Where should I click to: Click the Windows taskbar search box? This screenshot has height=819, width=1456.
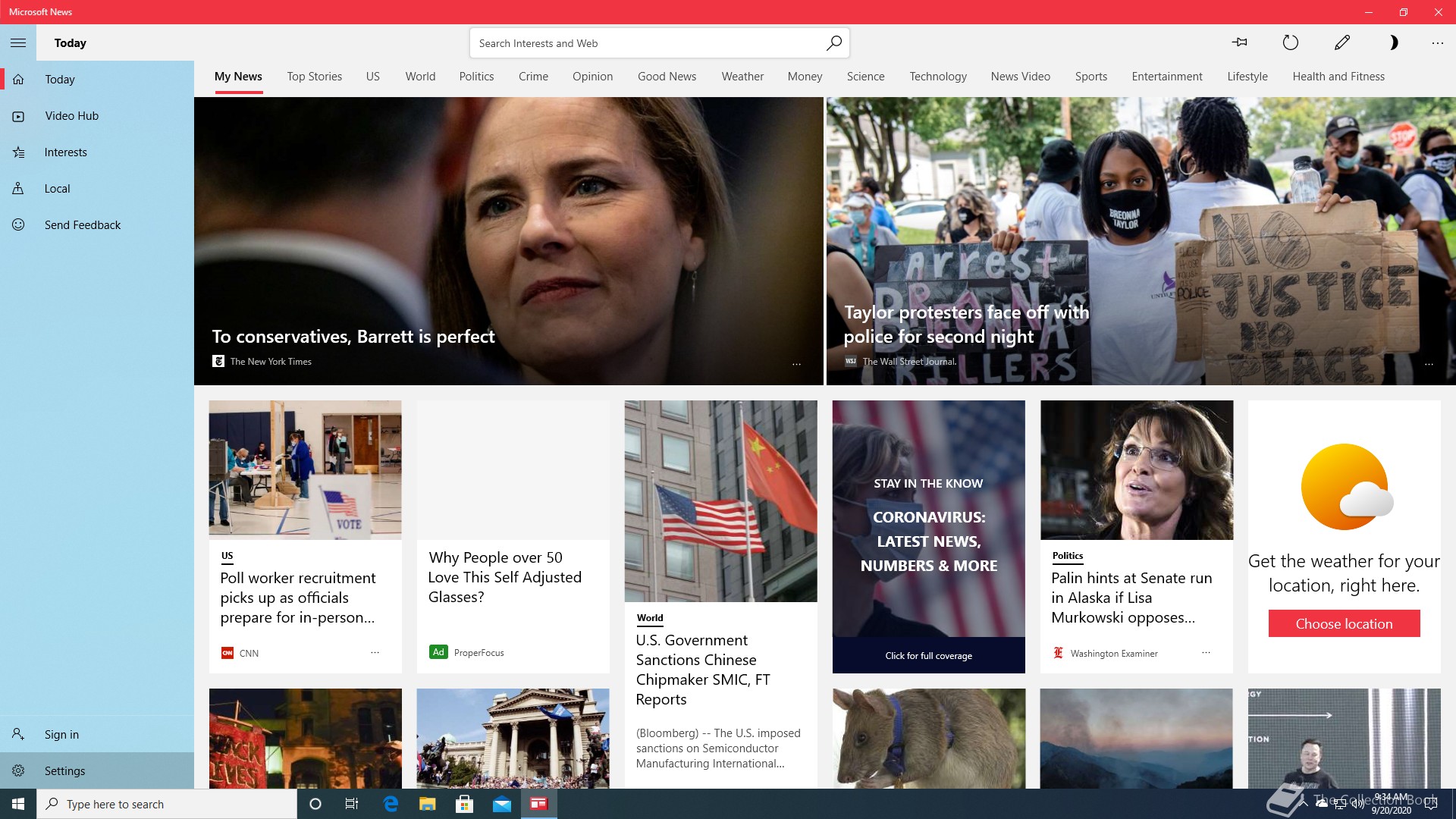pyautogui.click(x=167, y=804)
